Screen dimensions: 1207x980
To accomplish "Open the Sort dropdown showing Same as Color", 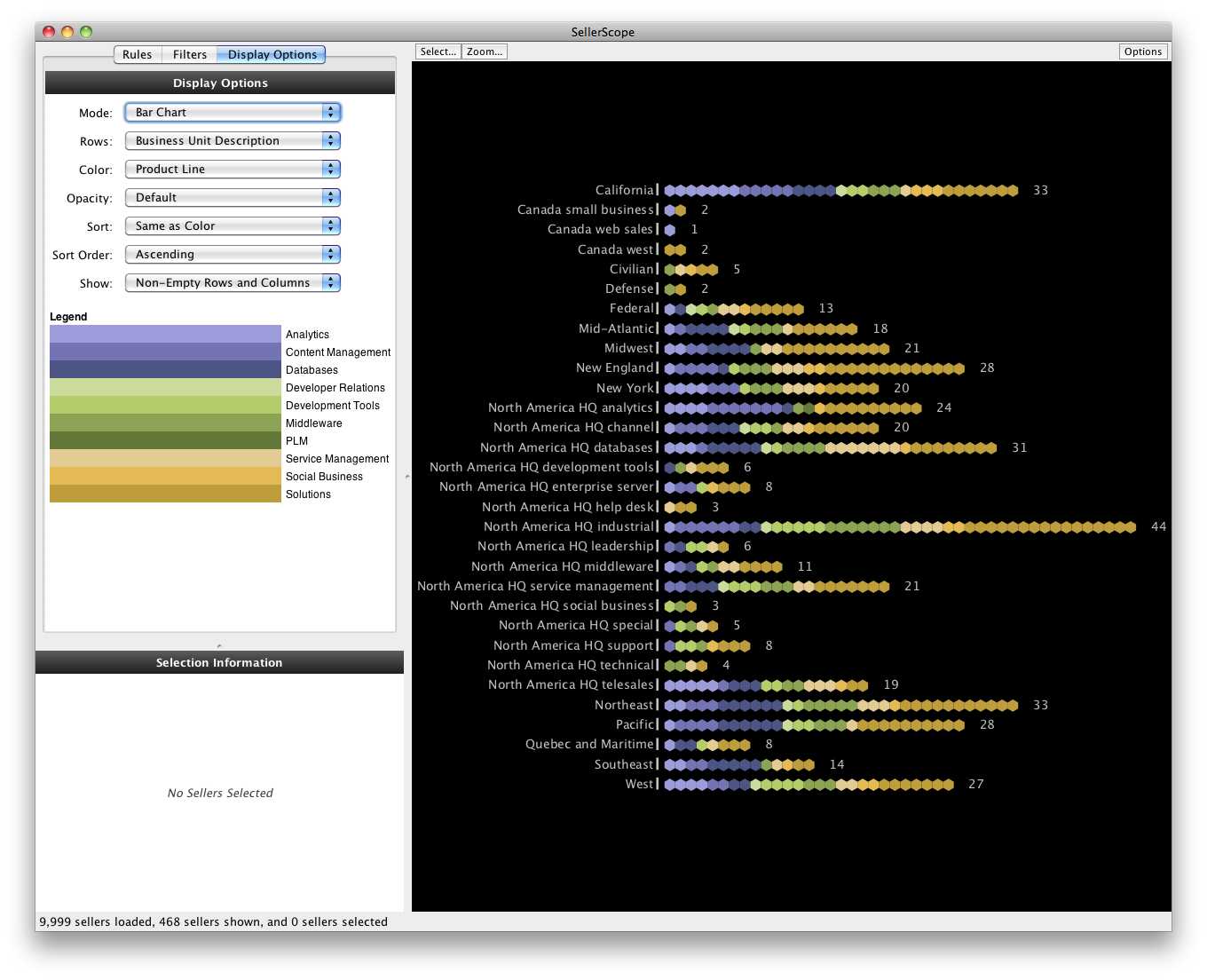I will [x=233, y=226].
